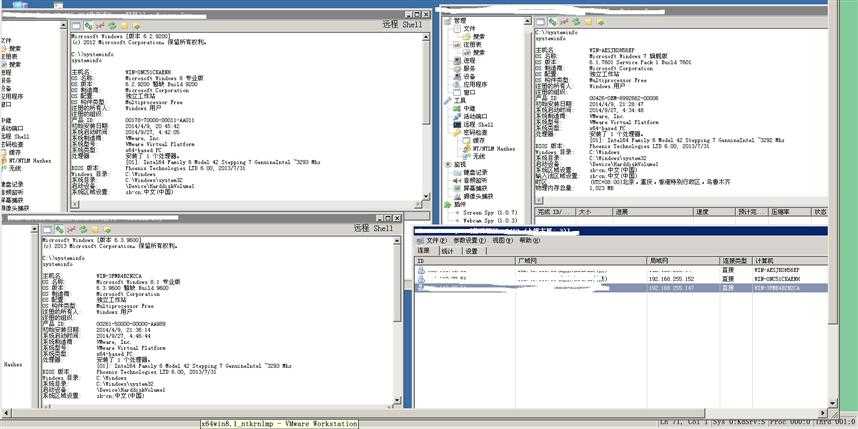Click scroll-up arrow of Windows 8.1 shell output
The height and width of the screenshot is (429, 858).
397,240
